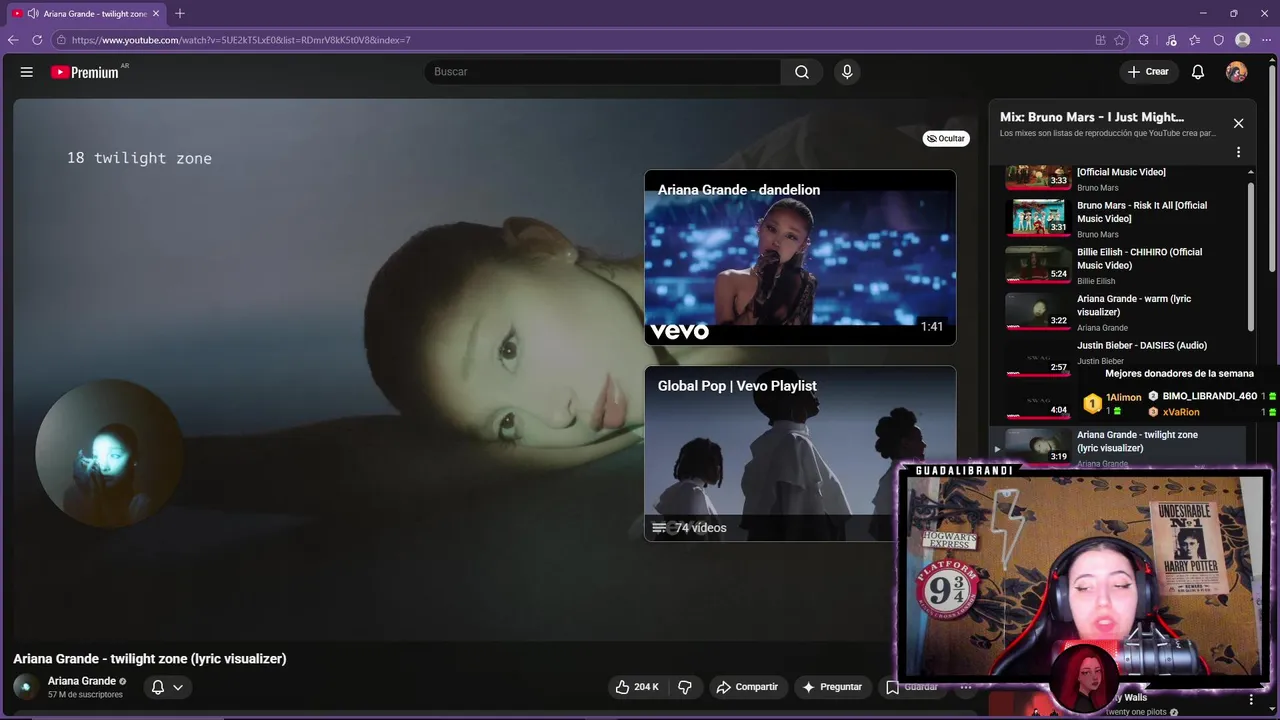
Task: Click the playlist panel scrollbar
Action: (1250, 255)
